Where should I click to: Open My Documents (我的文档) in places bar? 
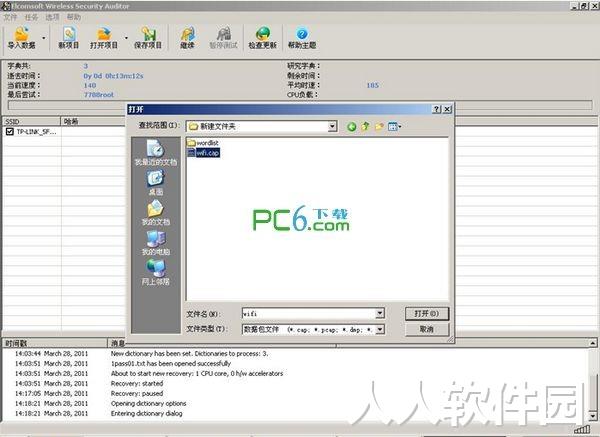(x=155, y=213)
